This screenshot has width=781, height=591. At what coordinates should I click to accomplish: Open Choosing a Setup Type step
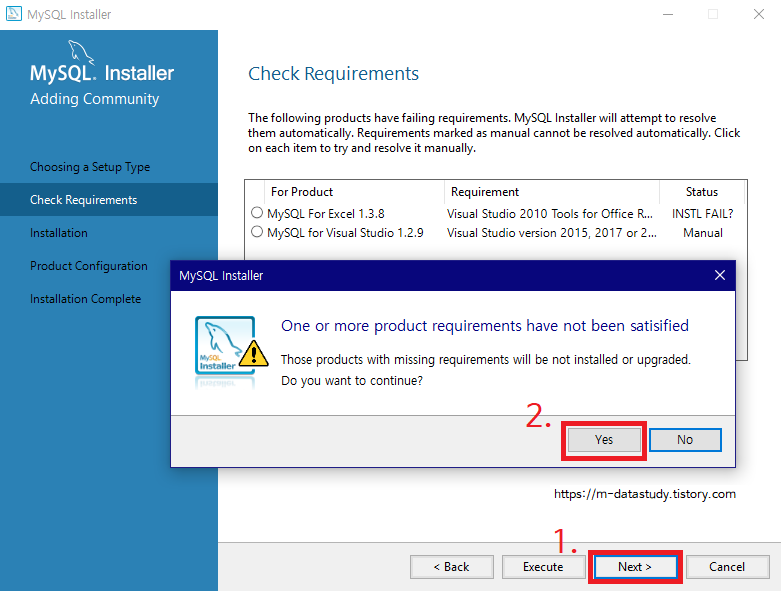[90, 167]
